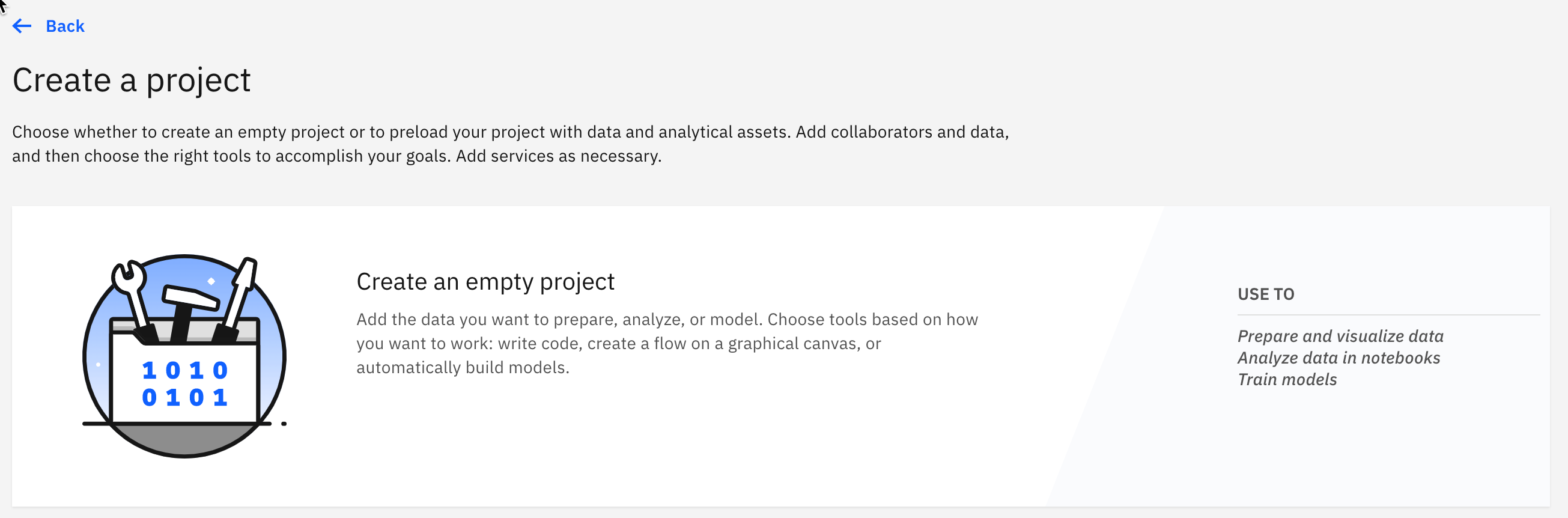Select Train models under USE TO
The height and width of the screenshot is (518, 1568).
1287,379
